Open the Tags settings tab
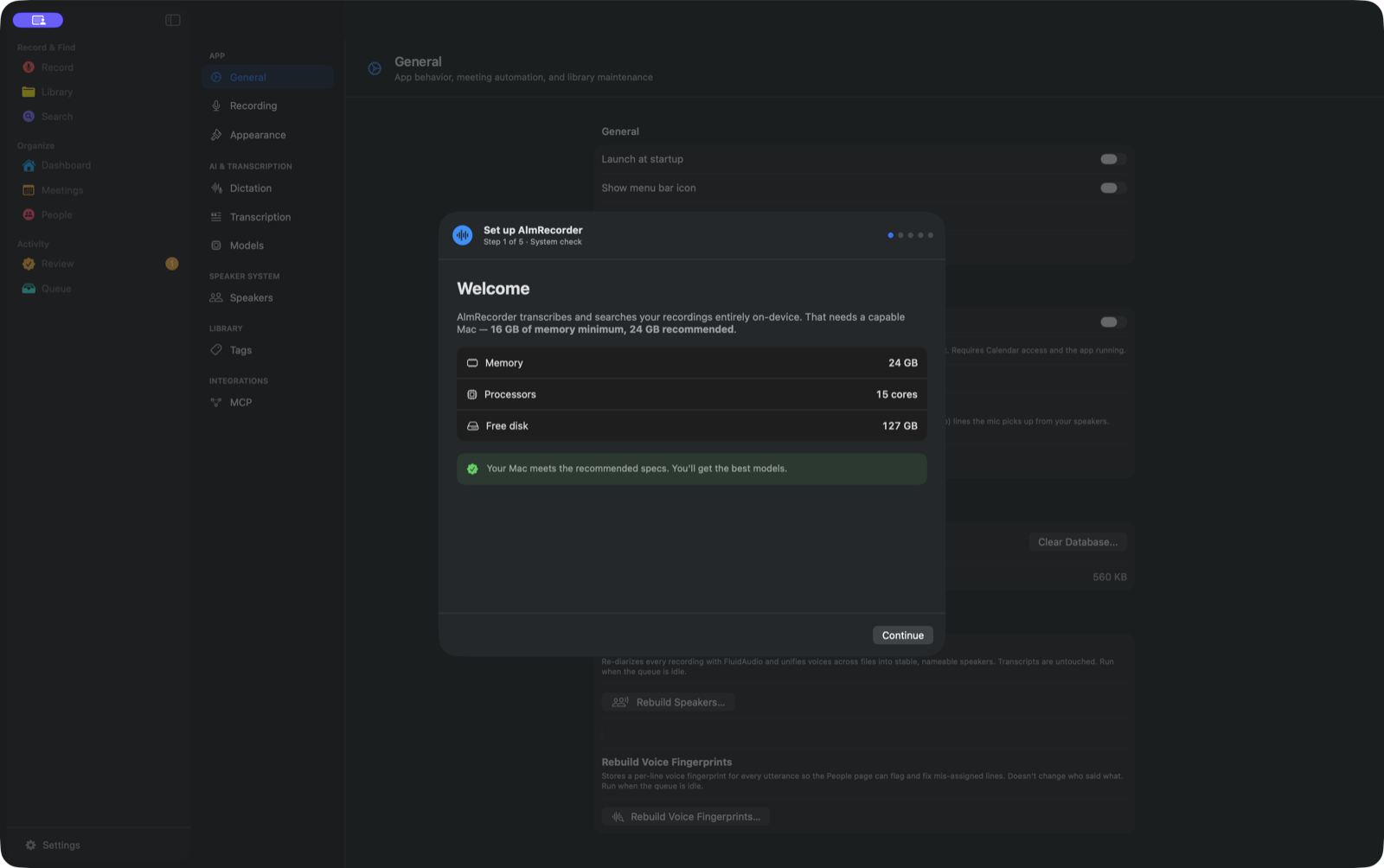Image resolution: width=1384 pixels, height=868 pixels. point(268,350)
